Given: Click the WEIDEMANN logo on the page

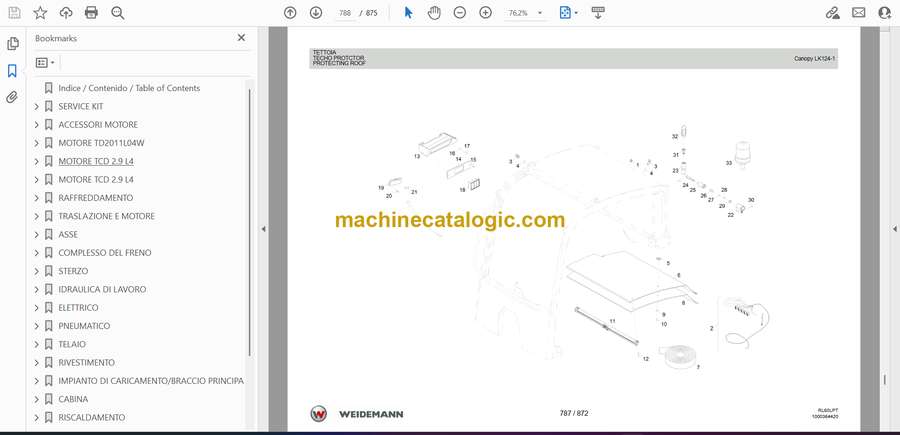Looking at the screenshot, I should point(357,414).
